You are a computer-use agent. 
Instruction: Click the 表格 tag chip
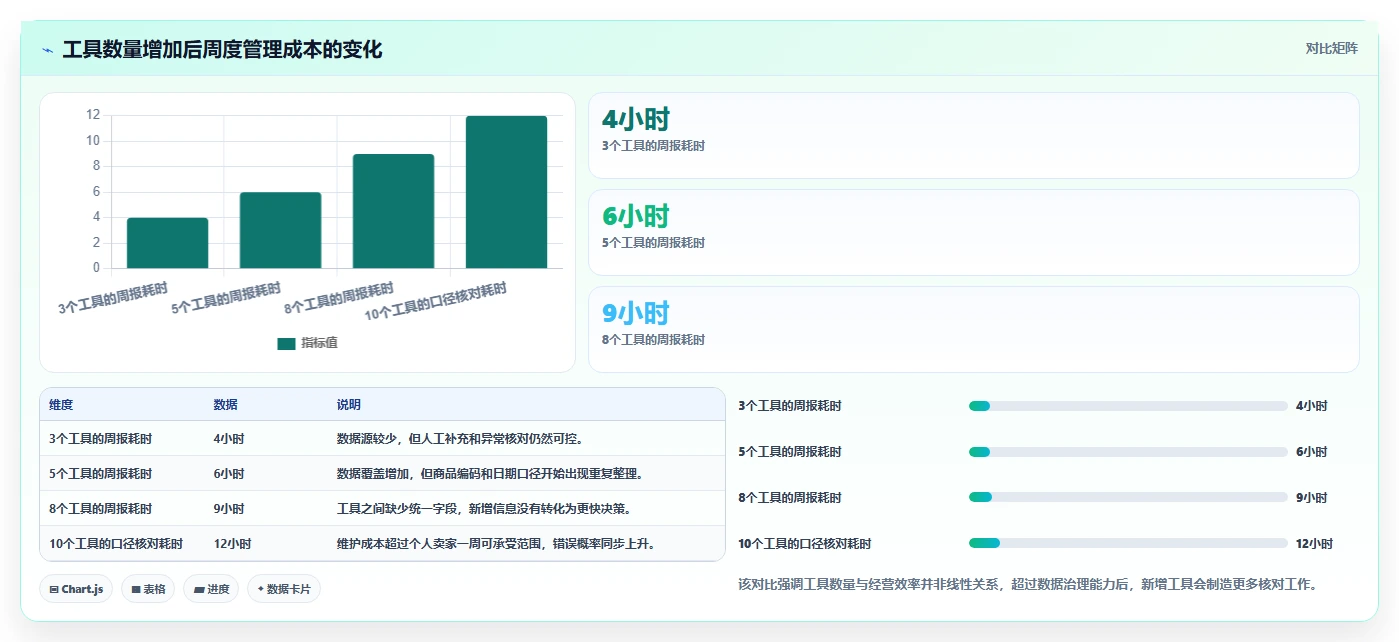click(148, 589)
